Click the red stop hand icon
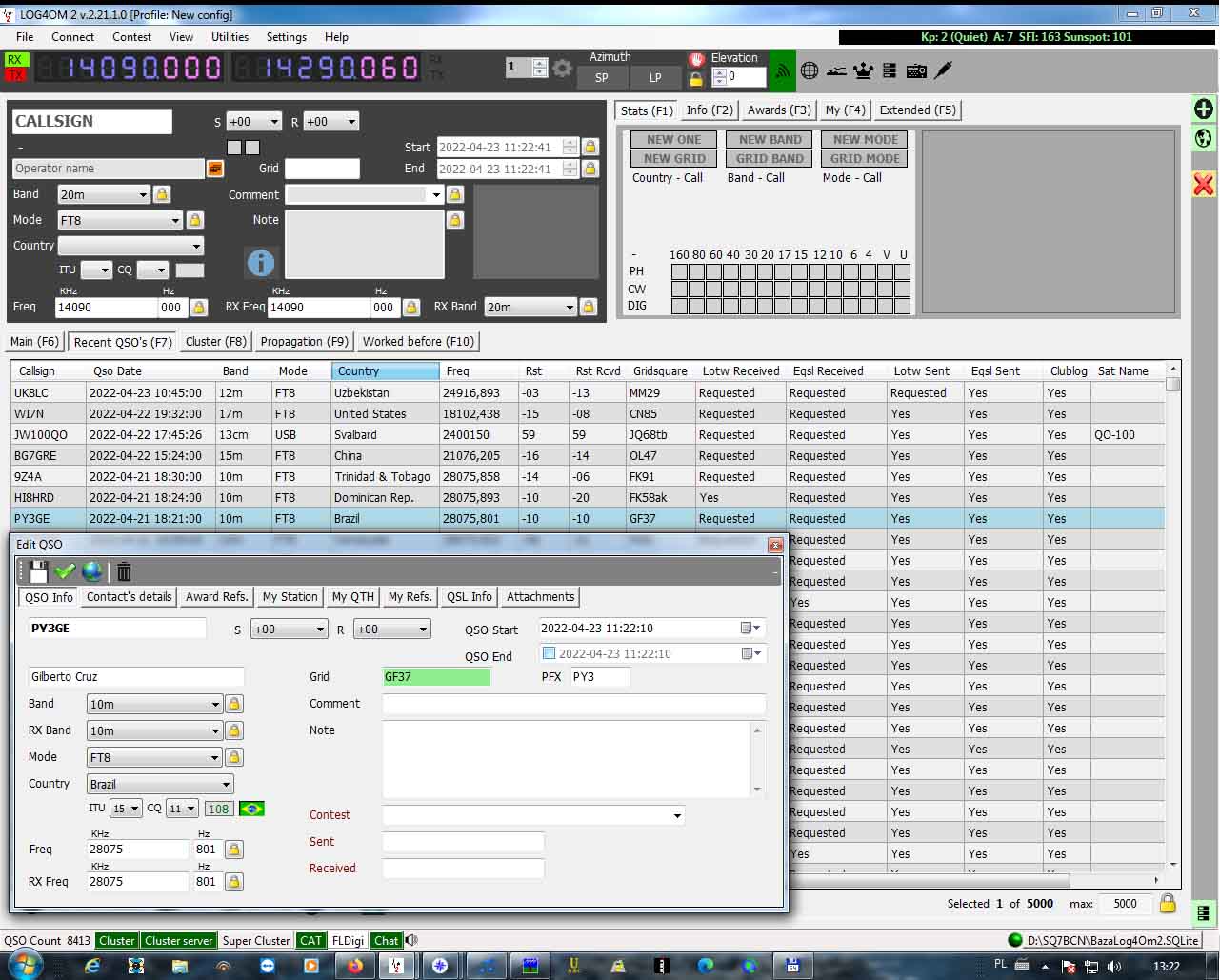The width and height of the screenshot is (1220, 980). point(696,59)
